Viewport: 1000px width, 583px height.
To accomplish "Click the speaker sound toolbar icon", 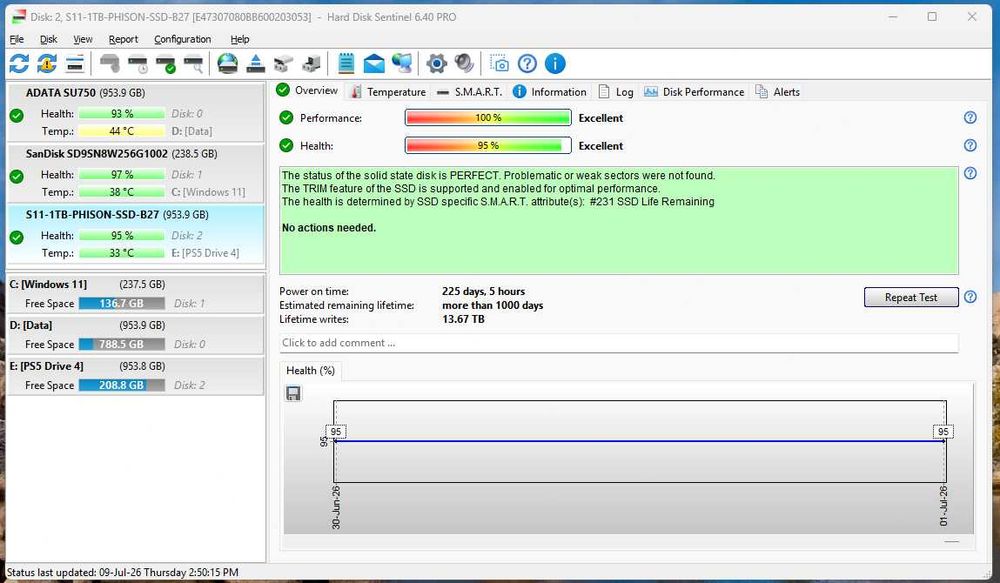I will (x=464, y=64).
